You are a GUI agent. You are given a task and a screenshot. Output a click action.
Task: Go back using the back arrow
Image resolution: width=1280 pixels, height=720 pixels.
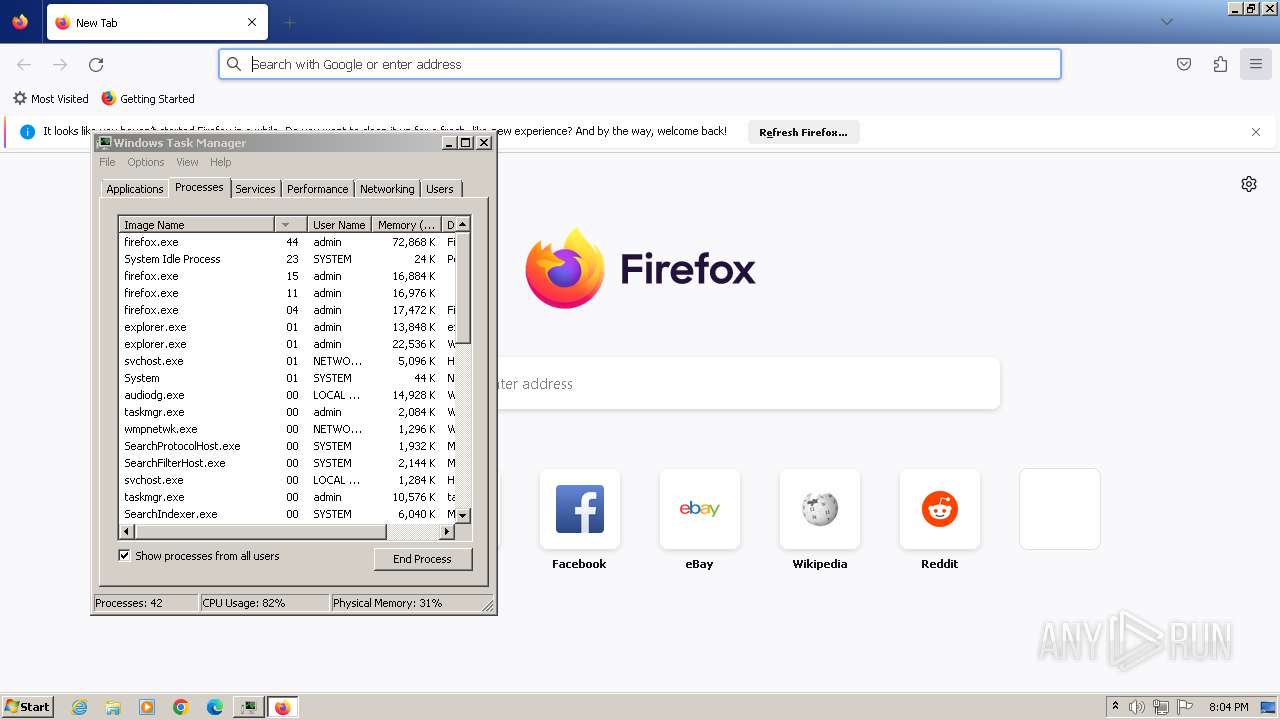point(24,65)
